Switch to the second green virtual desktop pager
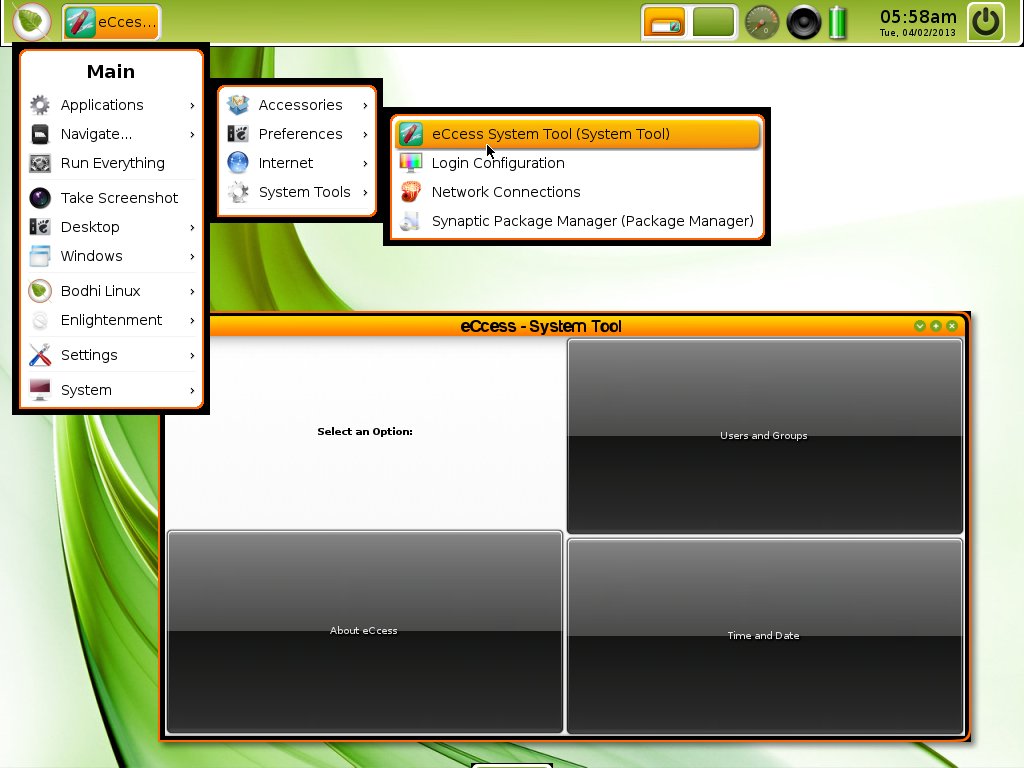Screen dimensions: 1024x768 (713, 22)
